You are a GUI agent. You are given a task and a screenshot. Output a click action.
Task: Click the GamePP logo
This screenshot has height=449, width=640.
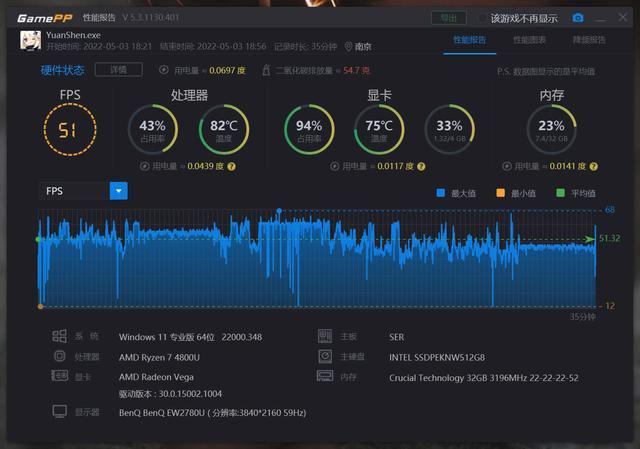45,18
